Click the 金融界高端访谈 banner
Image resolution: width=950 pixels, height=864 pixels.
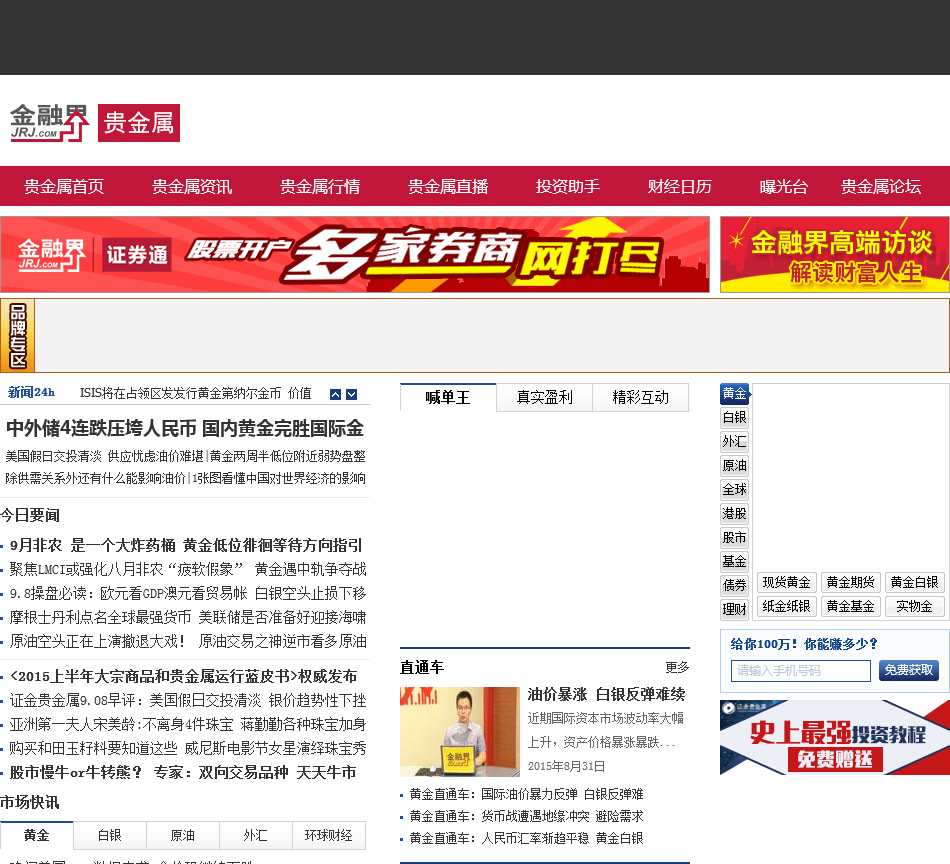click(835, 254)
